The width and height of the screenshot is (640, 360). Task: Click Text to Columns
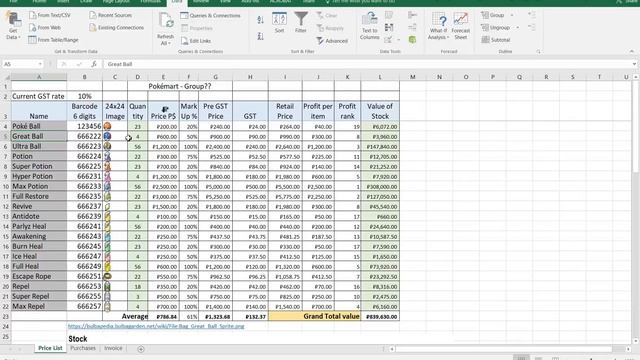tap(369, 26)
